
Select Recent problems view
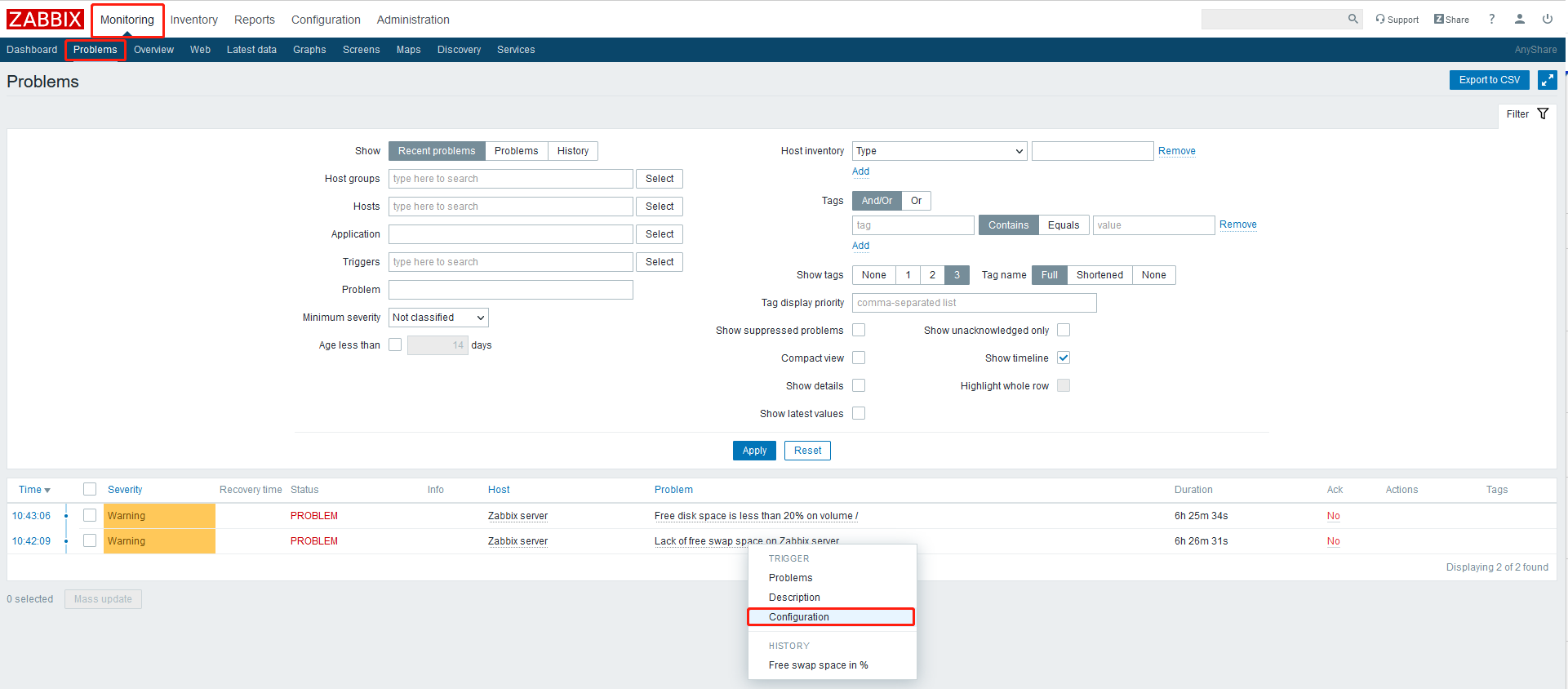click(437, 151)
